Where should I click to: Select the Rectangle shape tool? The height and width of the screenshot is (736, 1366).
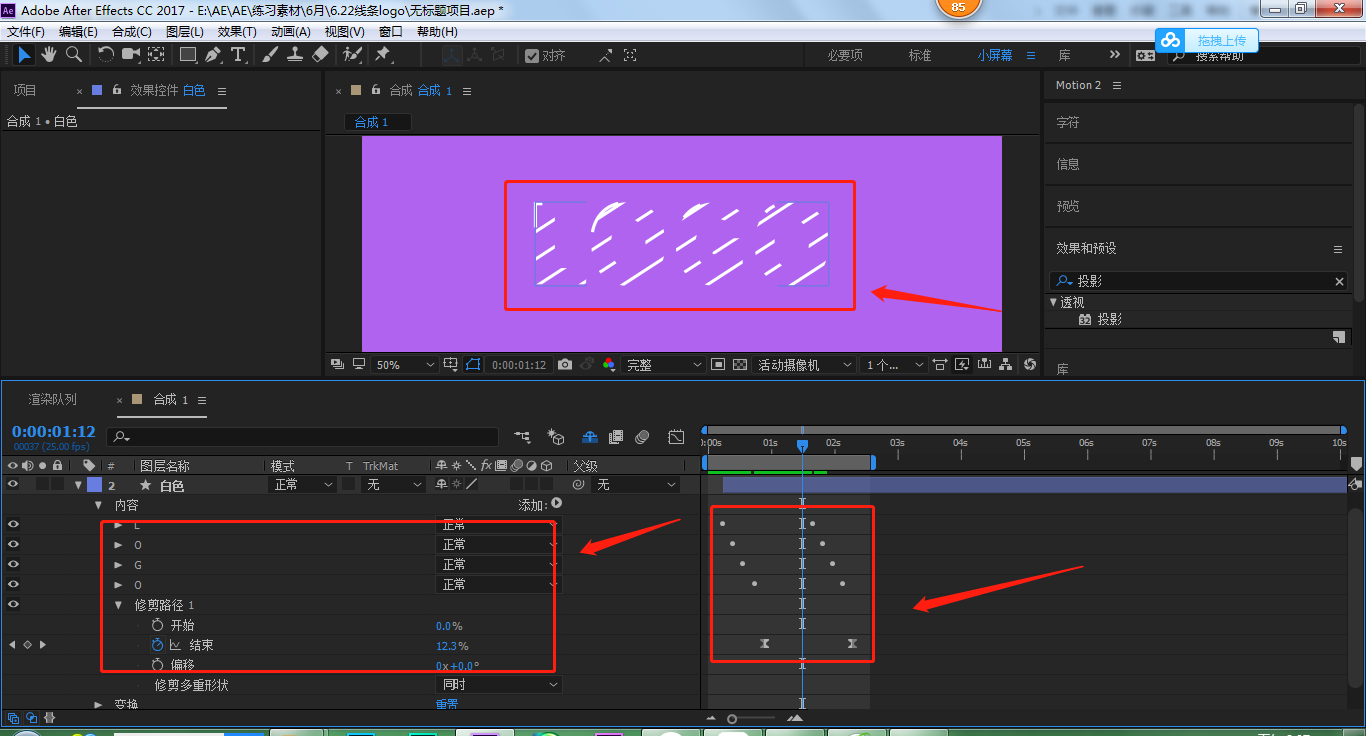coord(187,54)
